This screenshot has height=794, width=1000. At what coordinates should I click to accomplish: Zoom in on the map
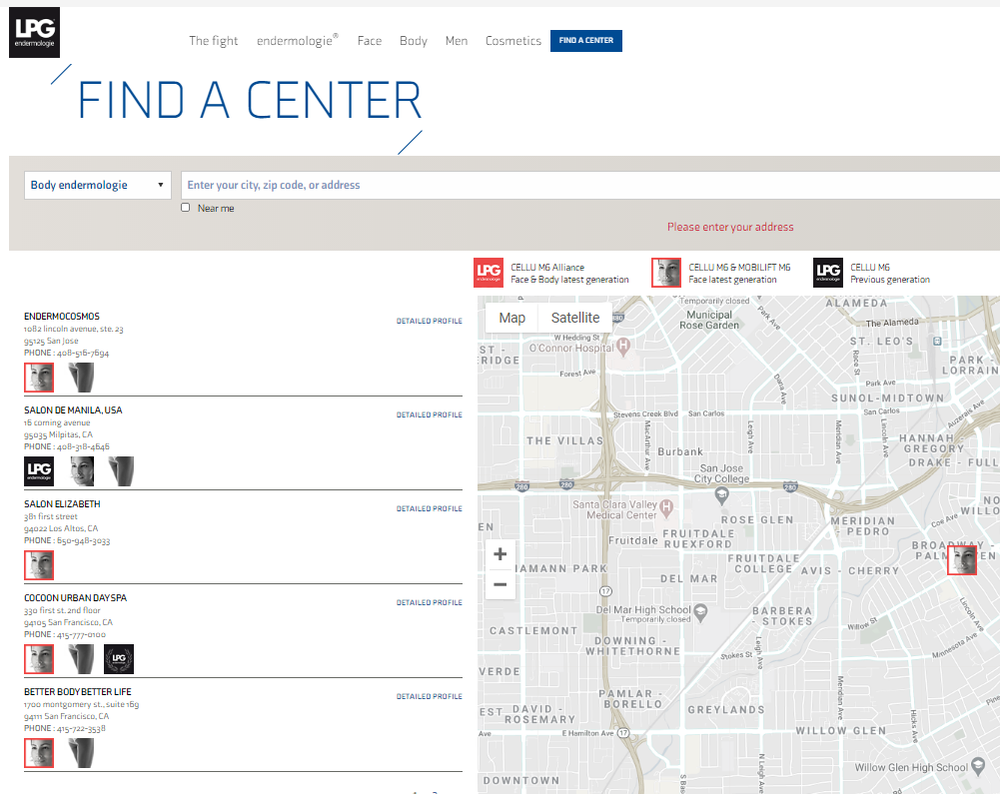point(500,554)
